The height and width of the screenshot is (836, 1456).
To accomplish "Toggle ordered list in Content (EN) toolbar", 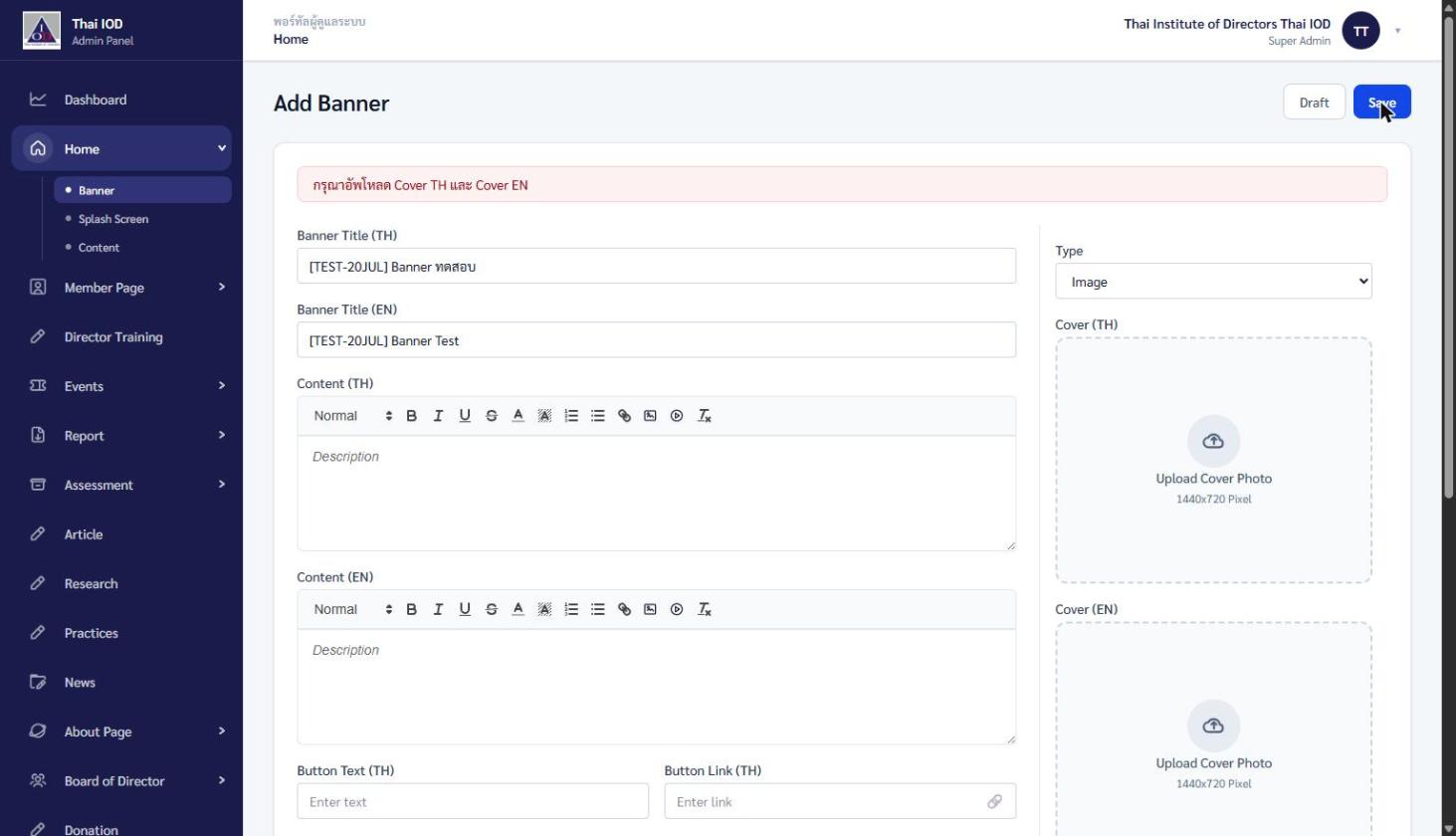I will [571, 610].
